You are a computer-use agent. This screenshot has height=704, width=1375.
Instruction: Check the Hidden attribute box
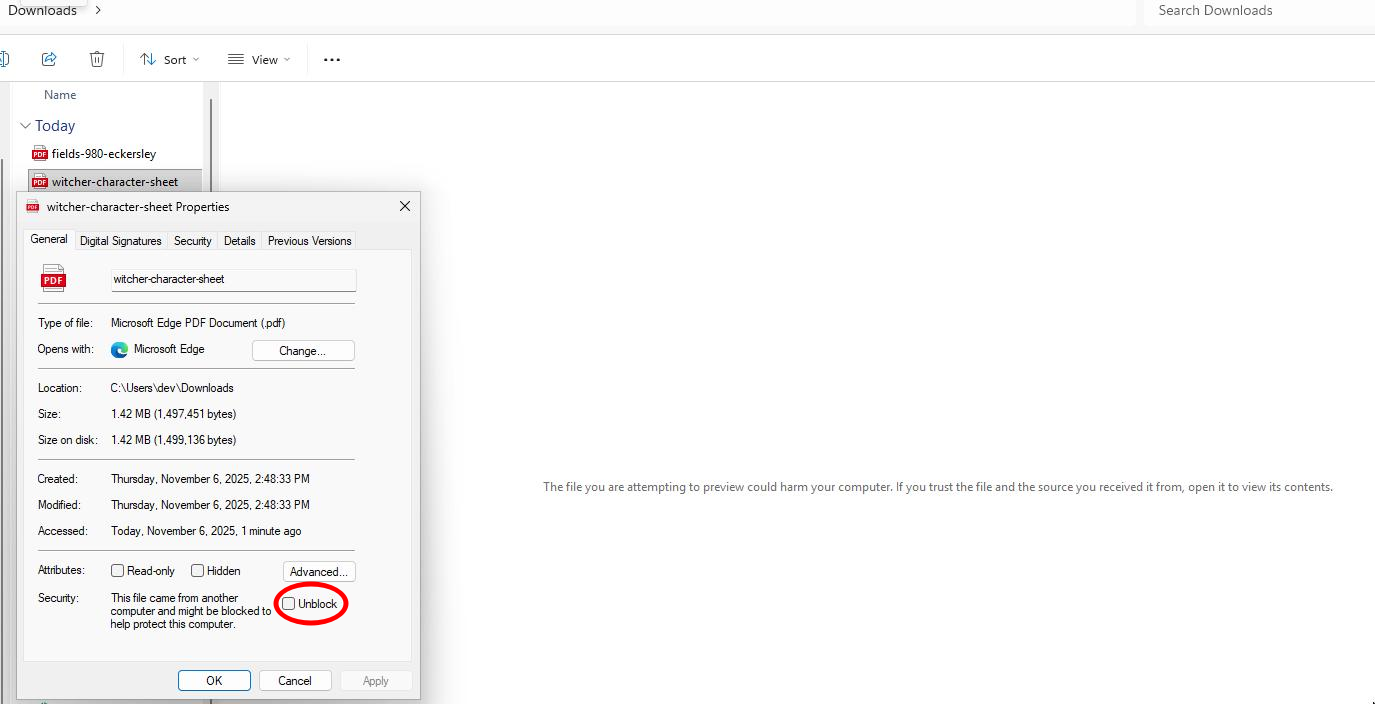point(198,571)
